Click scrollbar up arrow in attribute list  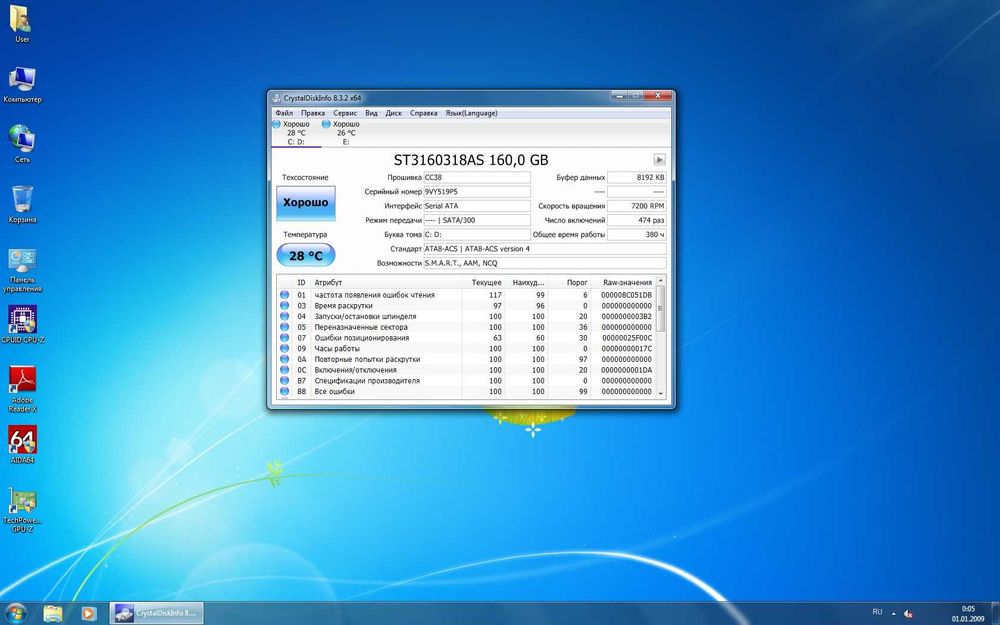(x=661, y=281)
